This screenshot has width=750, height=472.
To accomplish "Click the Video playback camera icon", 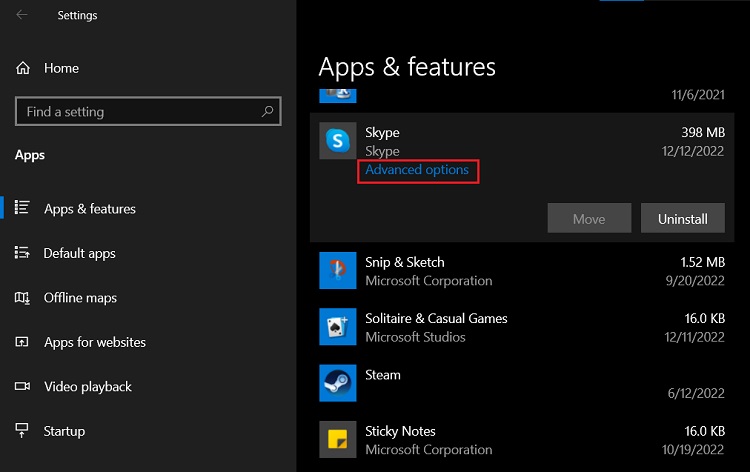I will click(x=22, y=386).
